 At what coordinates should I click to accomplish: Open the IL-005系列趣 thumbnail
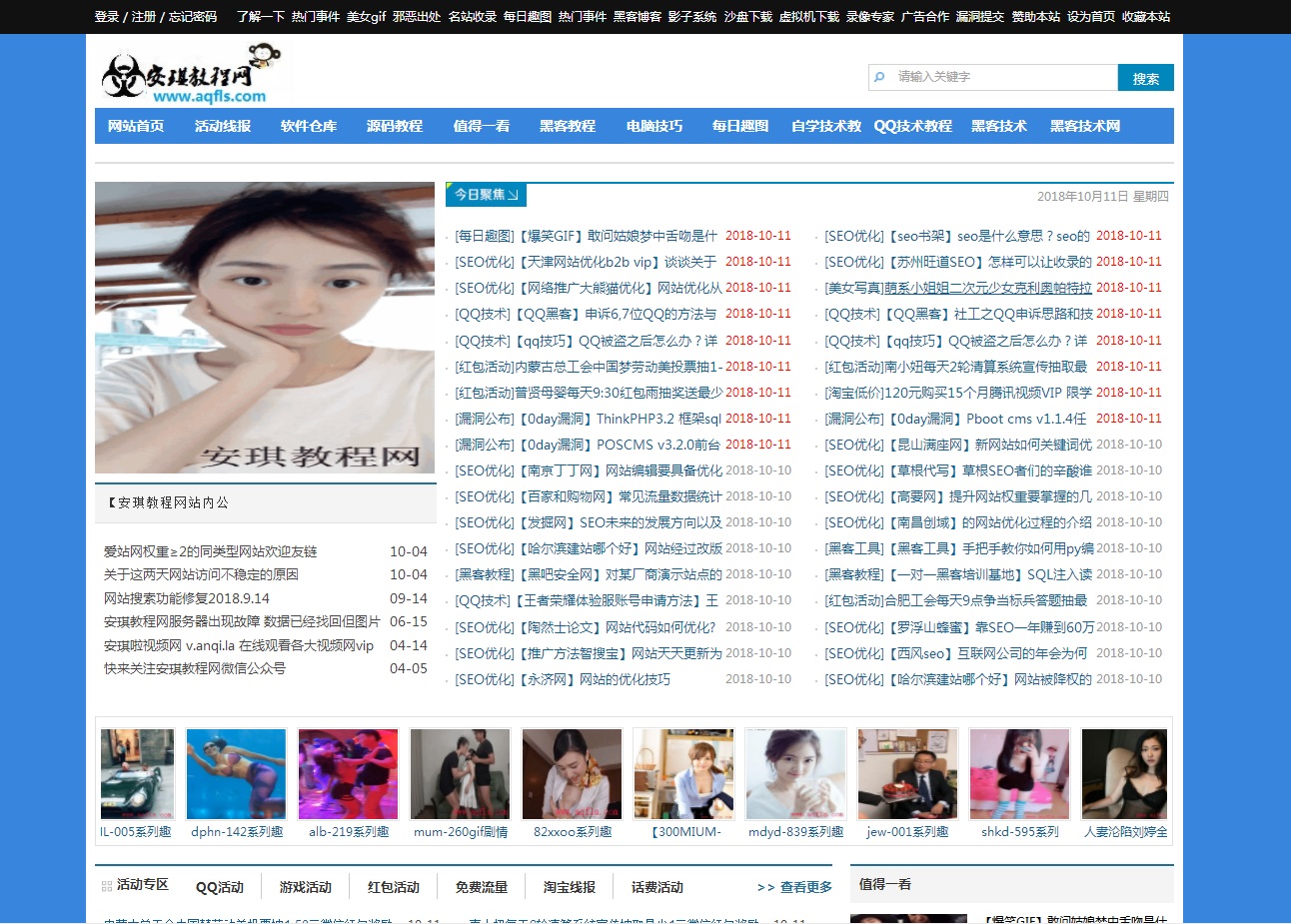click(x=137, y=774)
